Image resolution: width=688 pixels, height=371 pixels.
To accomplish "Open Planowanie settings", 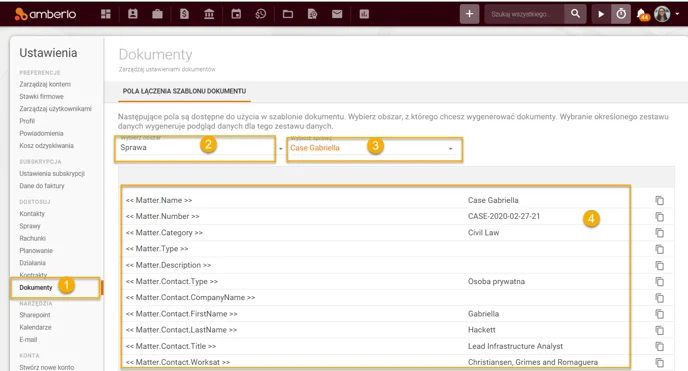I will pos(36,251).
